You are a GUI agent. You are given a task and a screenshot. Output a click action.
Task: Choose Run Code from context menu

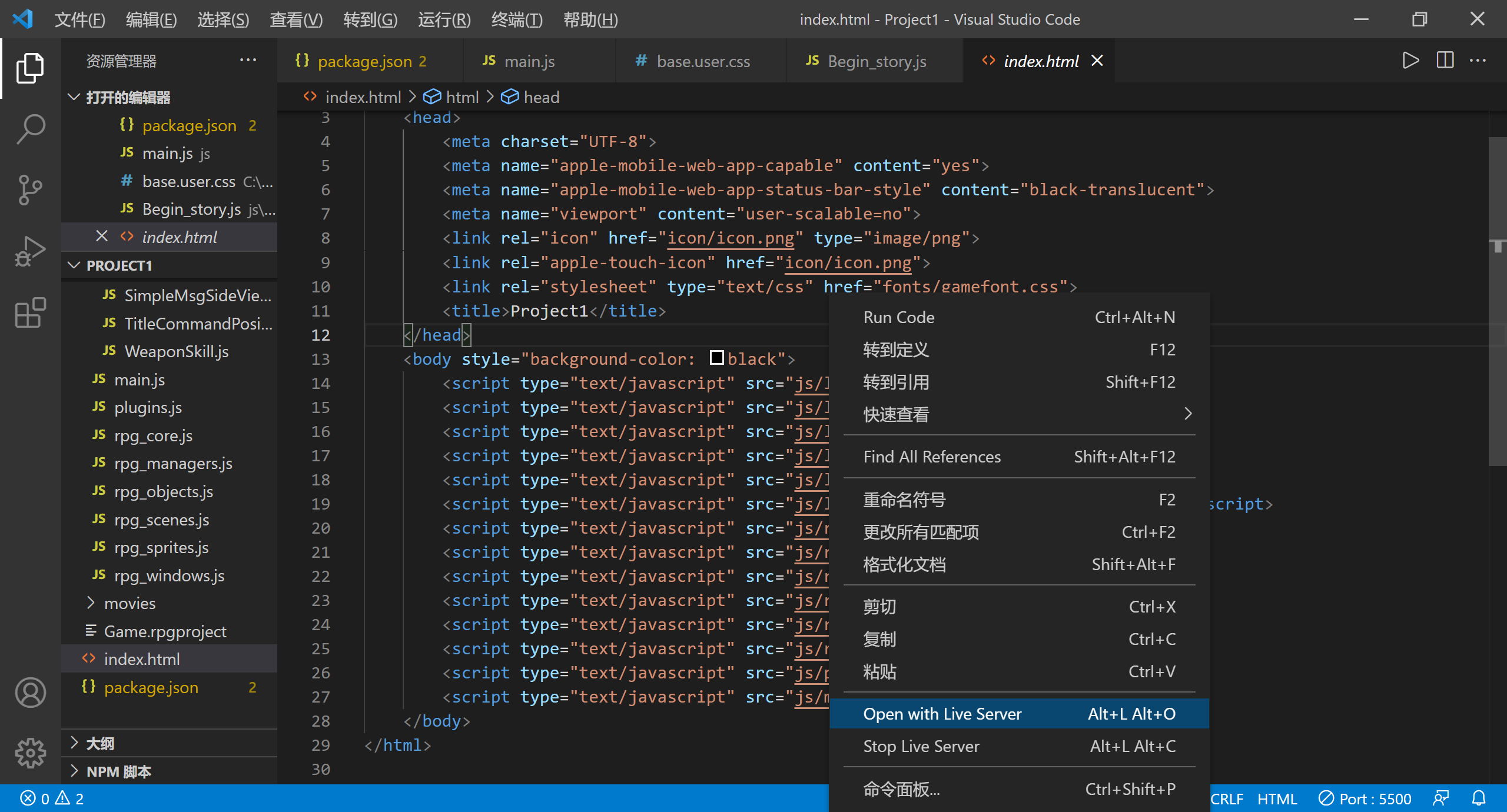(1019, 317)
